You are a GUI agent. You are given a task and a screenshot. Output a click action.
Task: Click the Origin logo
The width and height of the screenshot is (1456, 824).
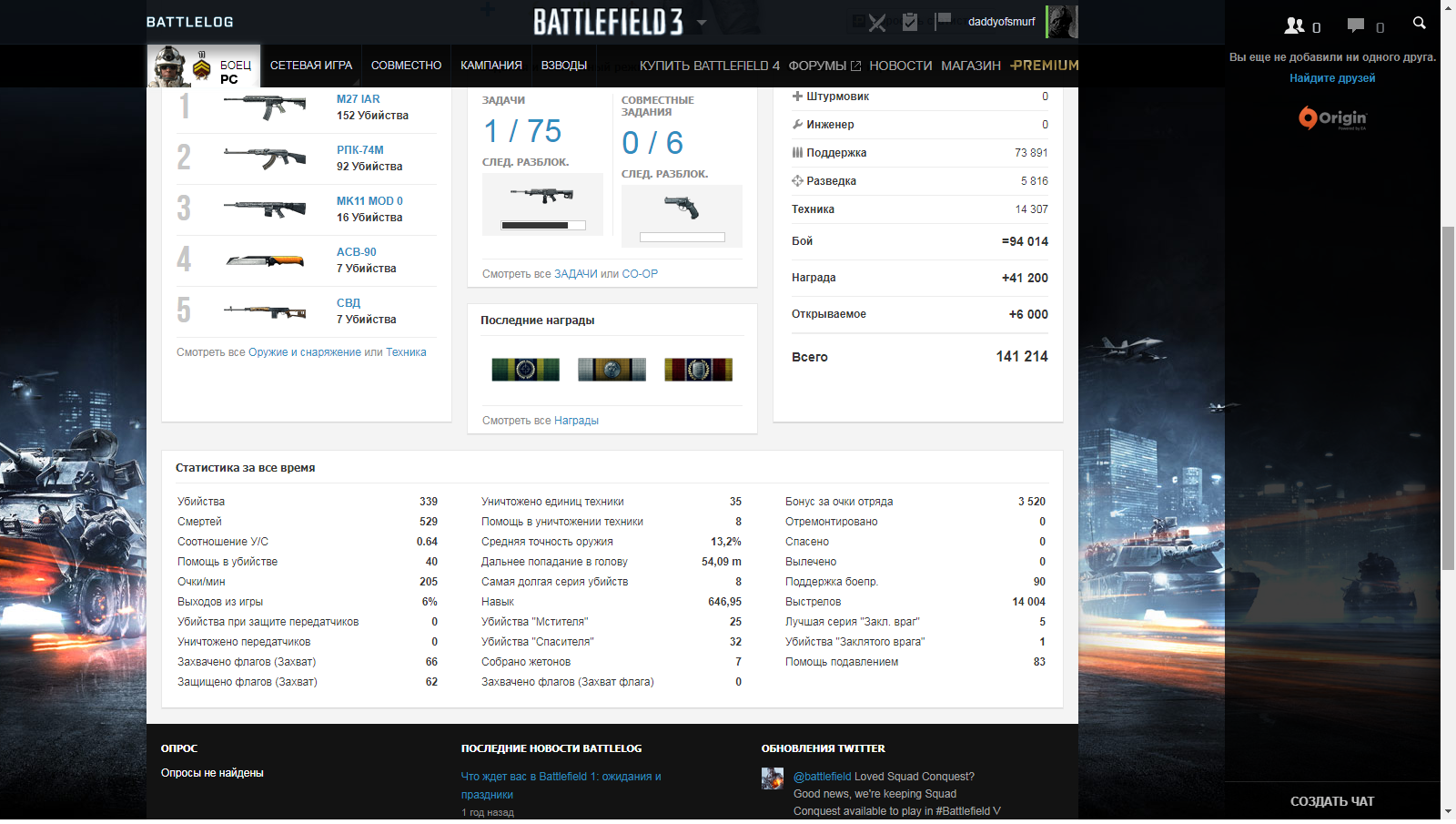point(1332,118)
